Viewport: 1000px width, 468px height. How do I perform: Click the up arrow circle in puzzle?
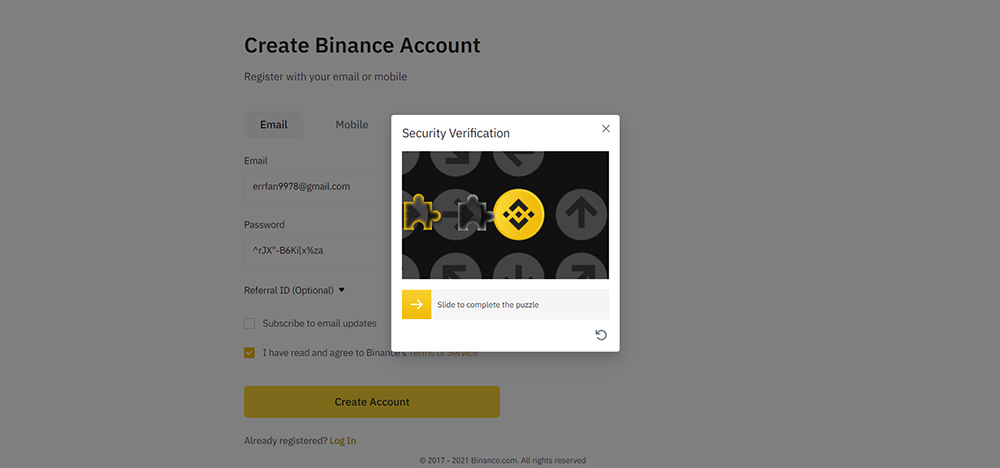point(580,214)
